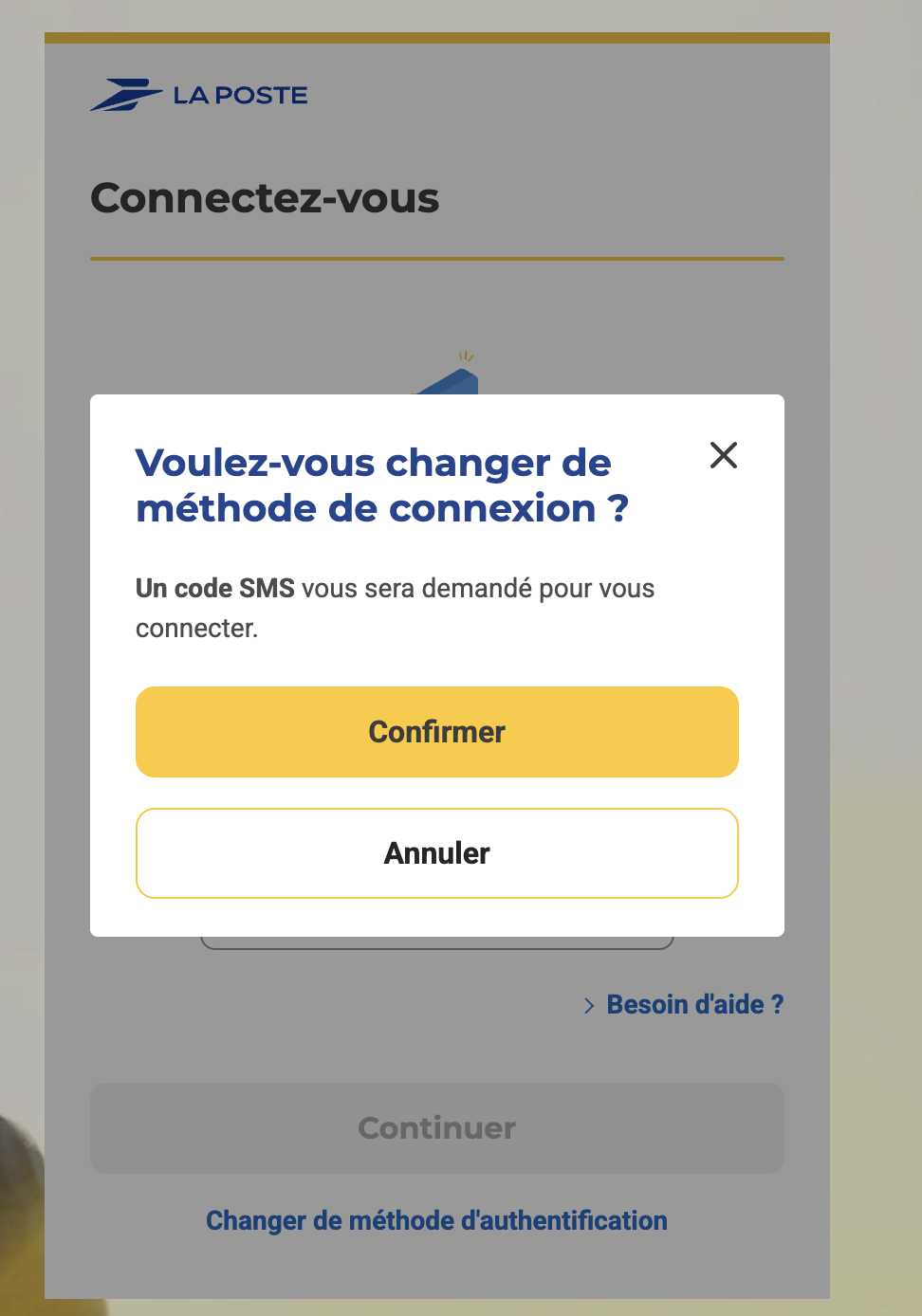This screenshot has width=922, height=1316.
Task: Click the input field edge below the dialog
Action: click(x=437, y=944)
